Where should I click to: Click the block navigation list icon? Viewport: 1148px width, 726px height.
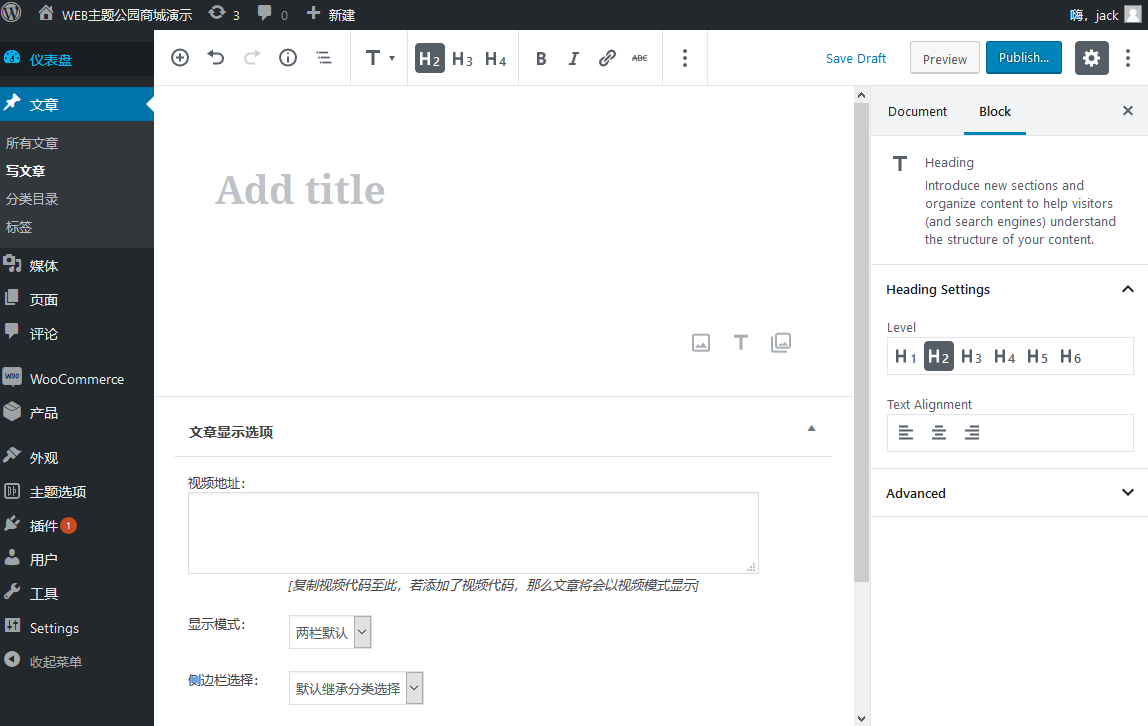323,57
